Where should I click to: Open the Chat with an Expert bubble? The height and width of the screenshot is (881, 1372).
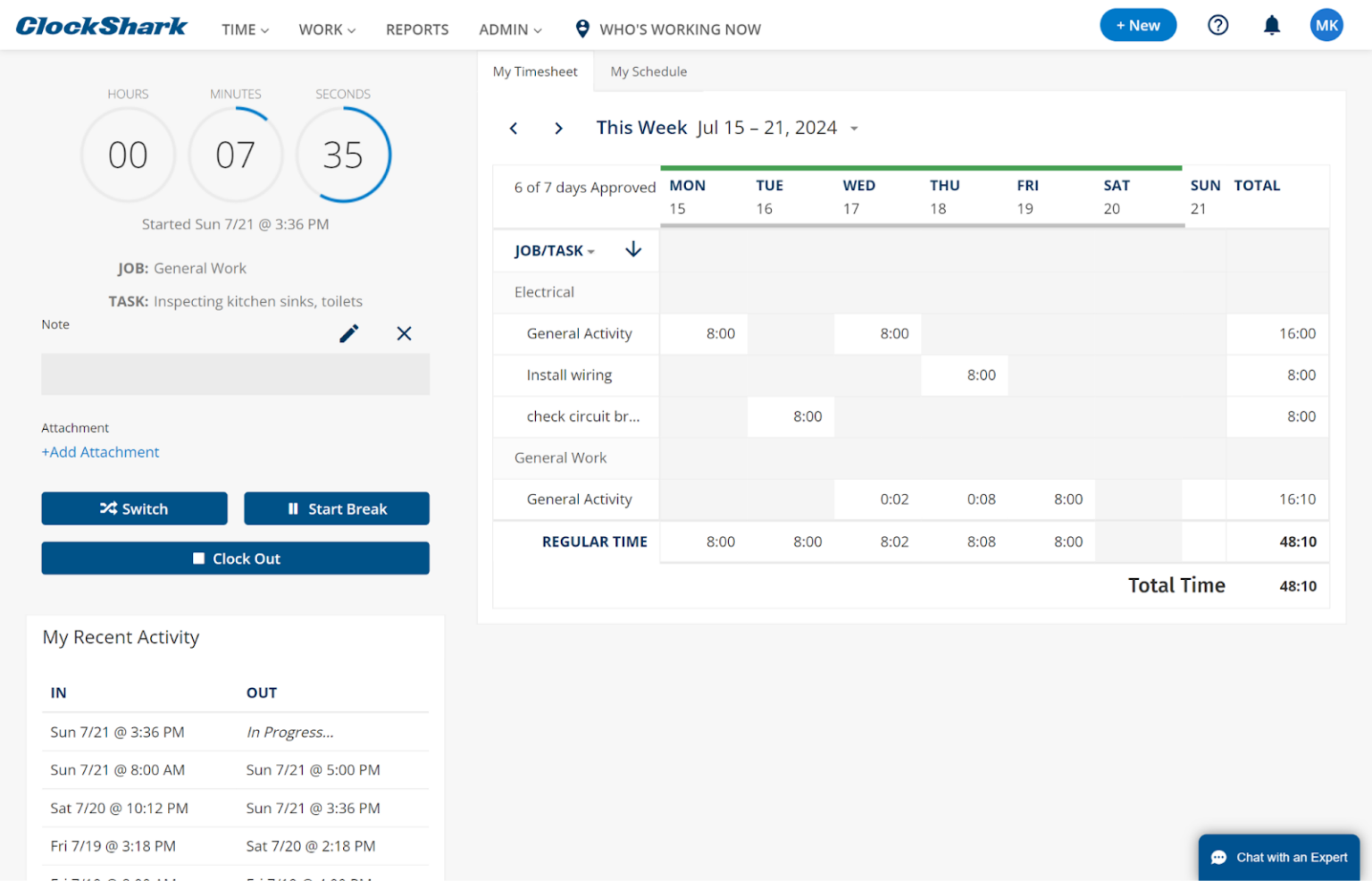click(1278, 857)
